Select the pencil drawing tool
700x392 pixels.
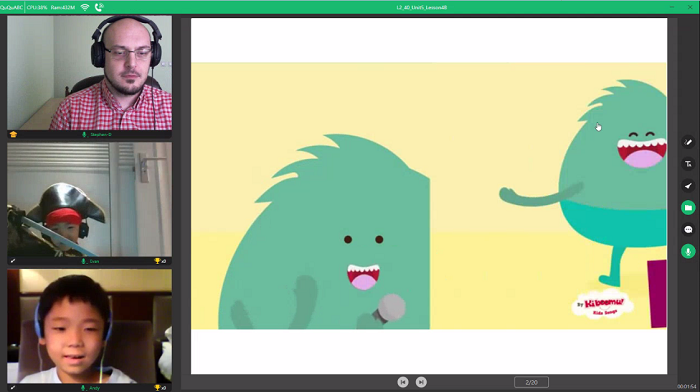[x=688, y=142]
